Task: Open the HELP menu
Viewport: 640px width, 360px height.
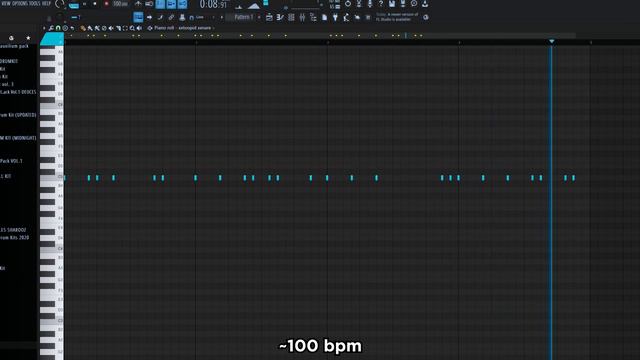Action: 46,4
